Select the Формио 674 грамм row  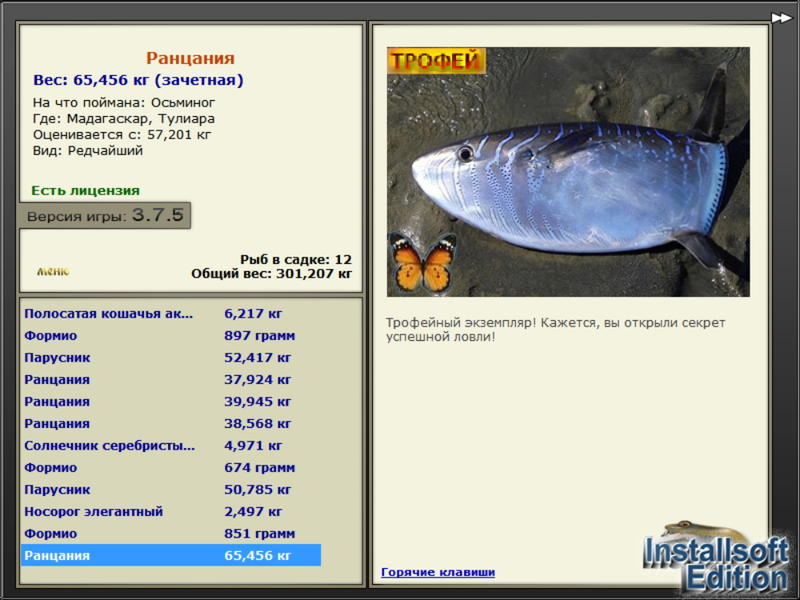(171, 467)
